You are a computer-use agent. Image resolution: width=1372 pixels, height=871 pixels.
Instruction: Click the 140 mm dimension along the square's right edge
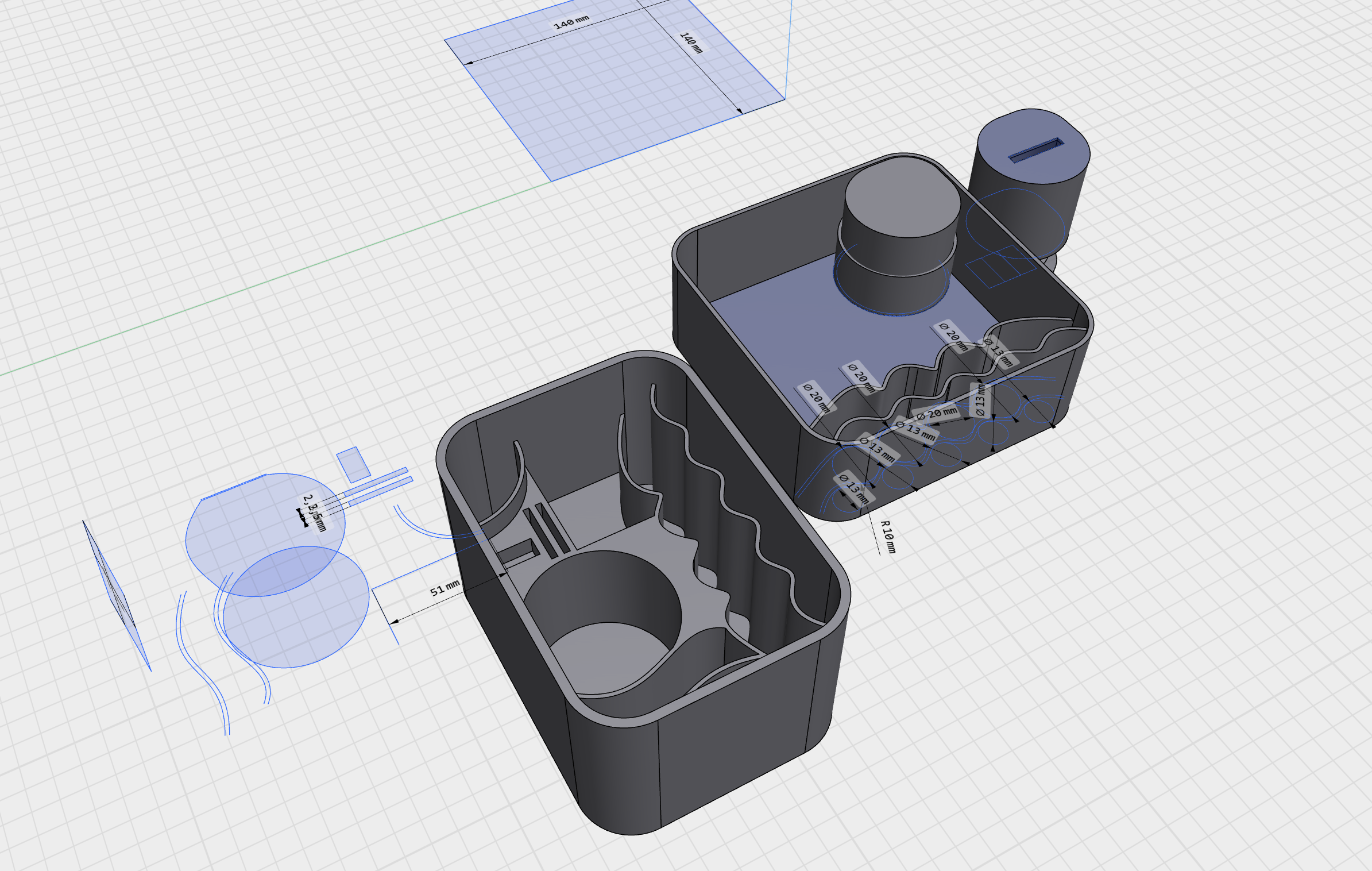click(691, 43)
